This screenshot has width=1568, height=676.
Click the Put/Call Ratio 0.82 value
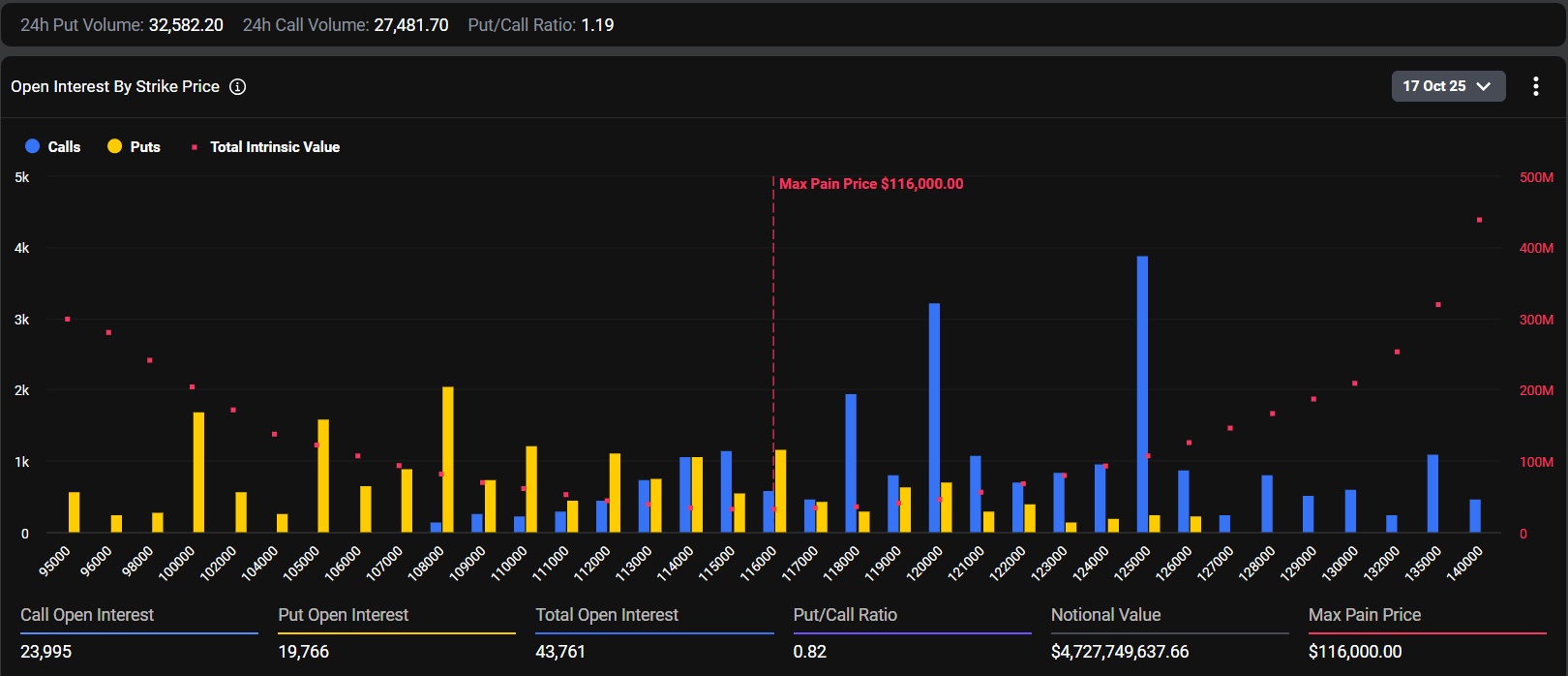809,652
